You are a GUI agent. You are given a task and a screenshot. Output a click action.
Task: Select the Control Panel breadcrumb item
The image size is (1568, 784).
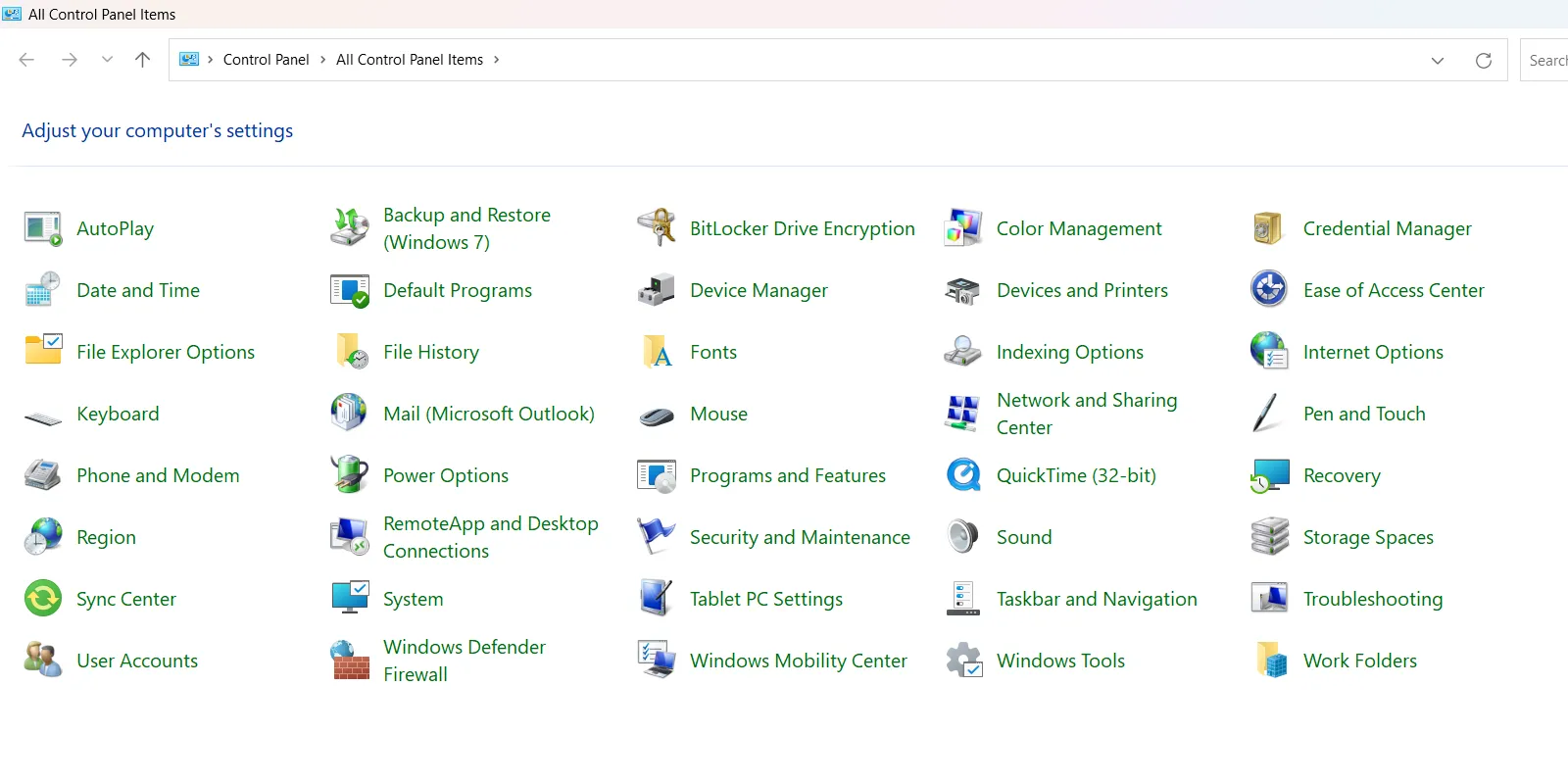coord(266,60)
